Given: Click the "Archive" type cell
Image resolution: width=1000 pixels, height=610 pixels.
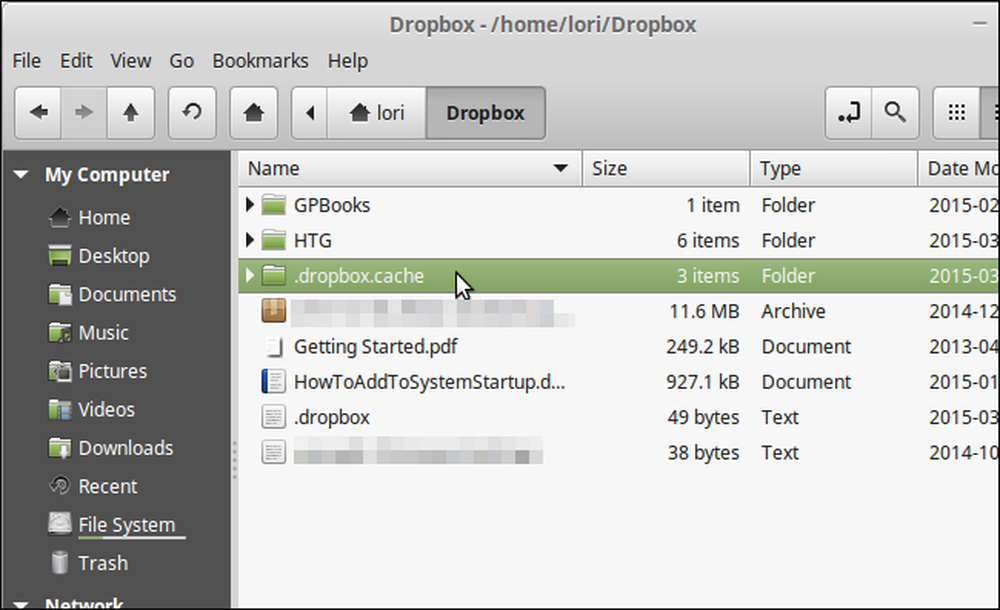Looking at the screenshot, I should tap(793, 311).
